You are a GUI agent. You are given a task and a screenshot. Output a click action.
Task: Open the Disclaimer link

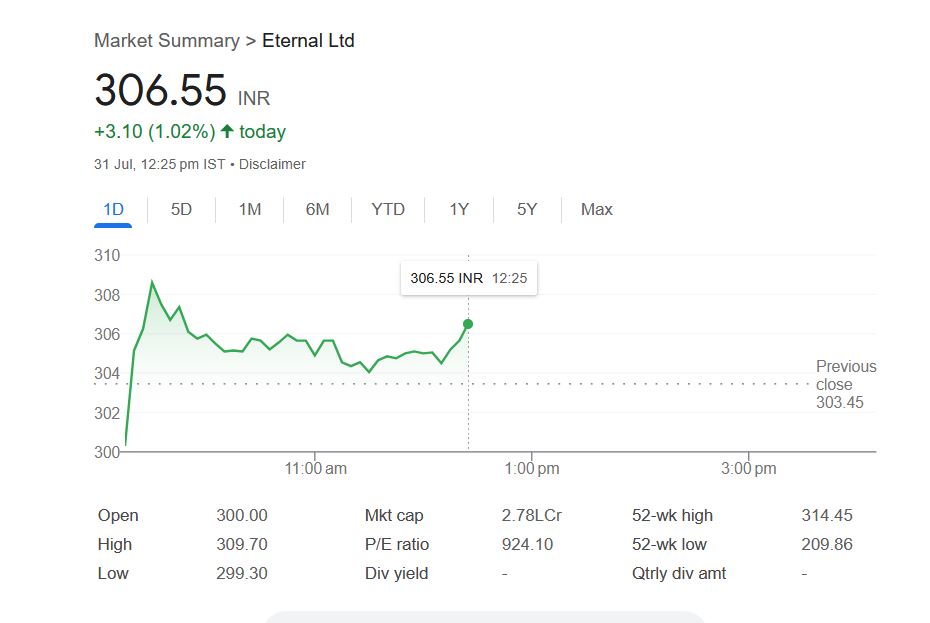coord(272,164)
